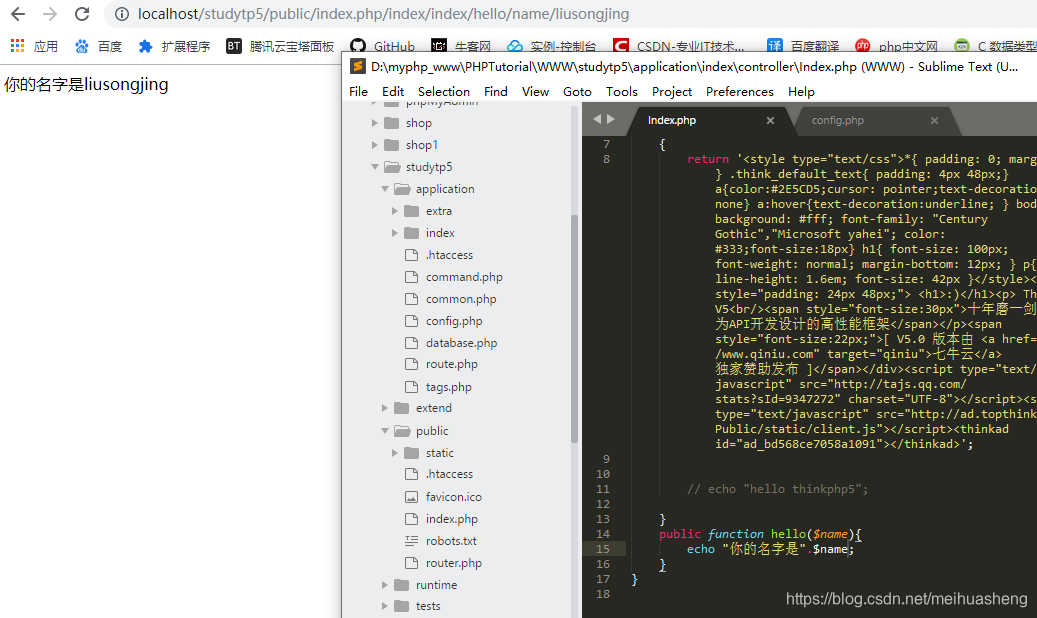Open common.php in sidebar

[x=461, y=299]
